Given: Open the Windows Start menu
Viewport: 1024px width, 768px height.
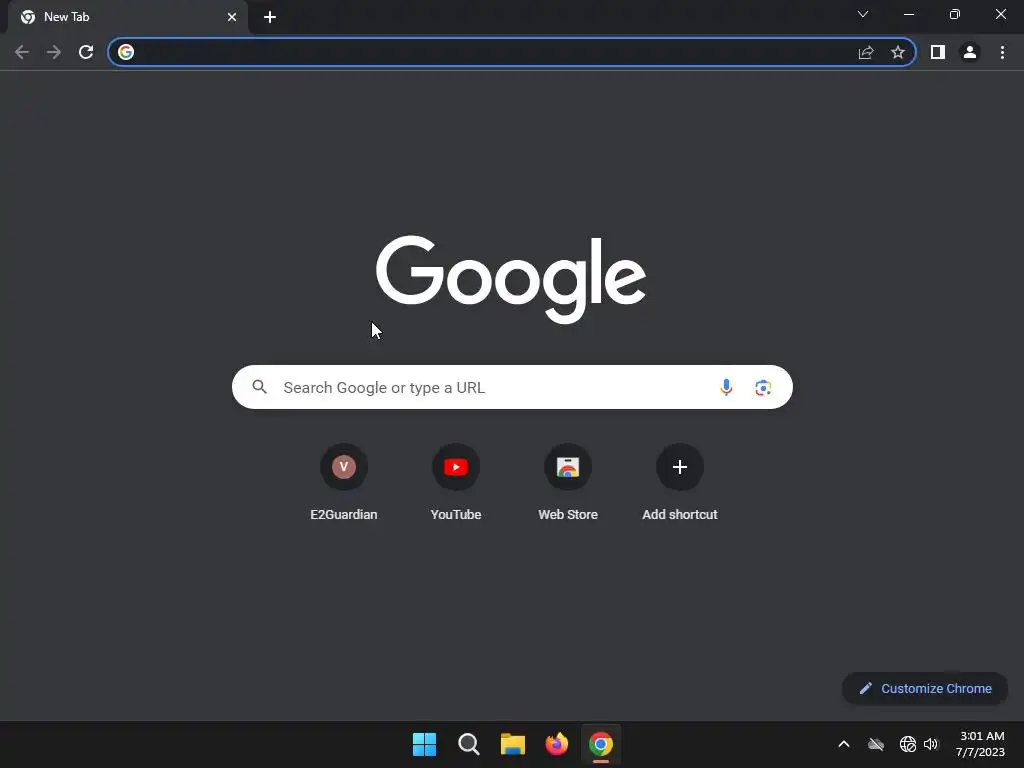Looking at the screenshot, I should (424, 744).
